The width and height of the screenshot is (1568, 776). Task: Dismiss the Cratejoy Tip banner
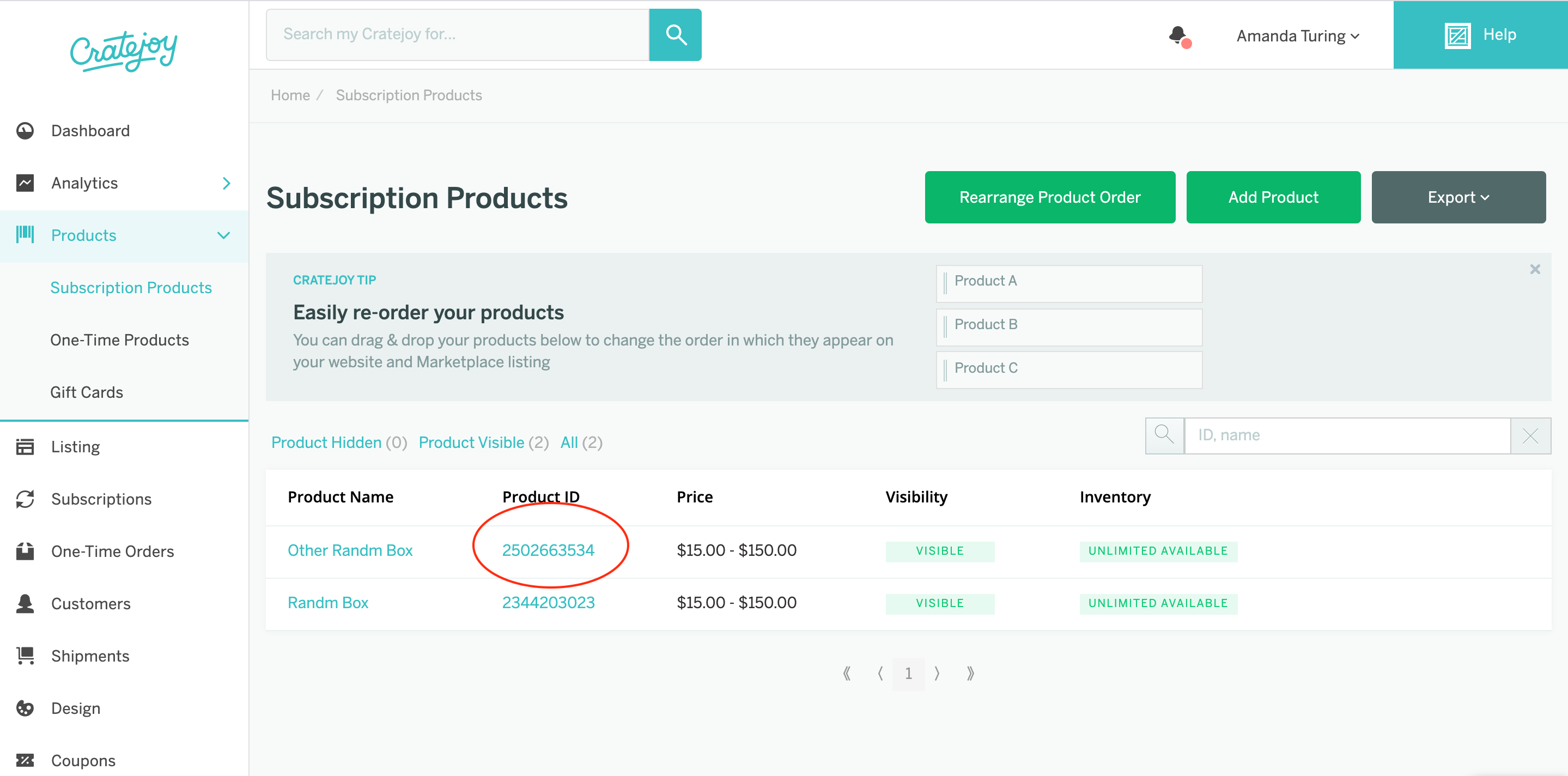(1535, 269)
